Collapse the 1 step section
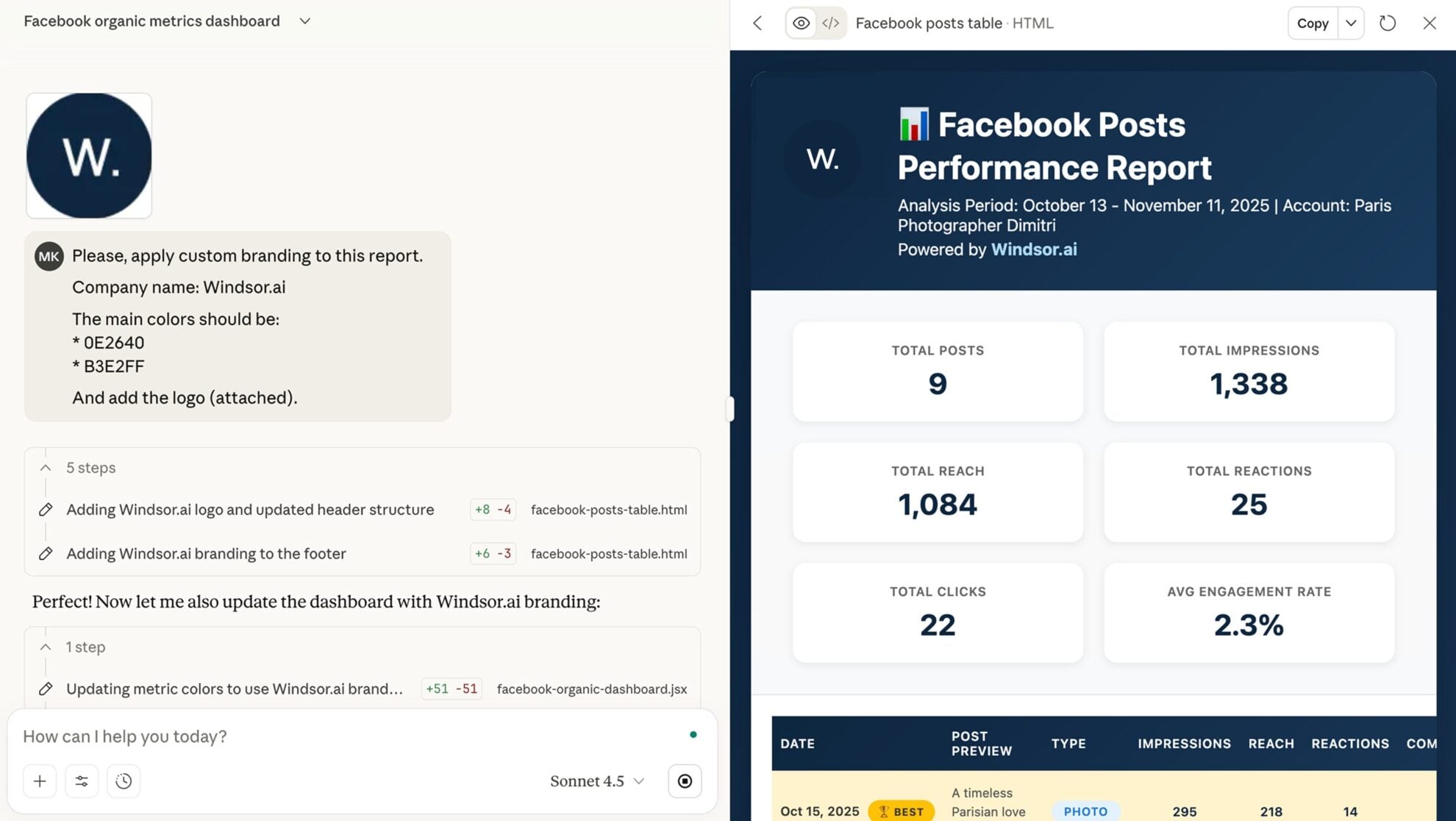 (x=46, y=647)
